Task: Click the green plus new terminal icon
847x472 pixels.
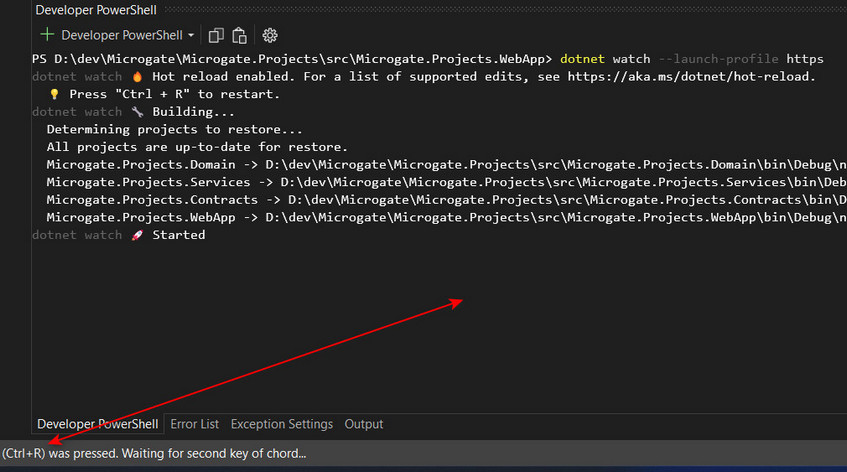Action: [47, 35]
